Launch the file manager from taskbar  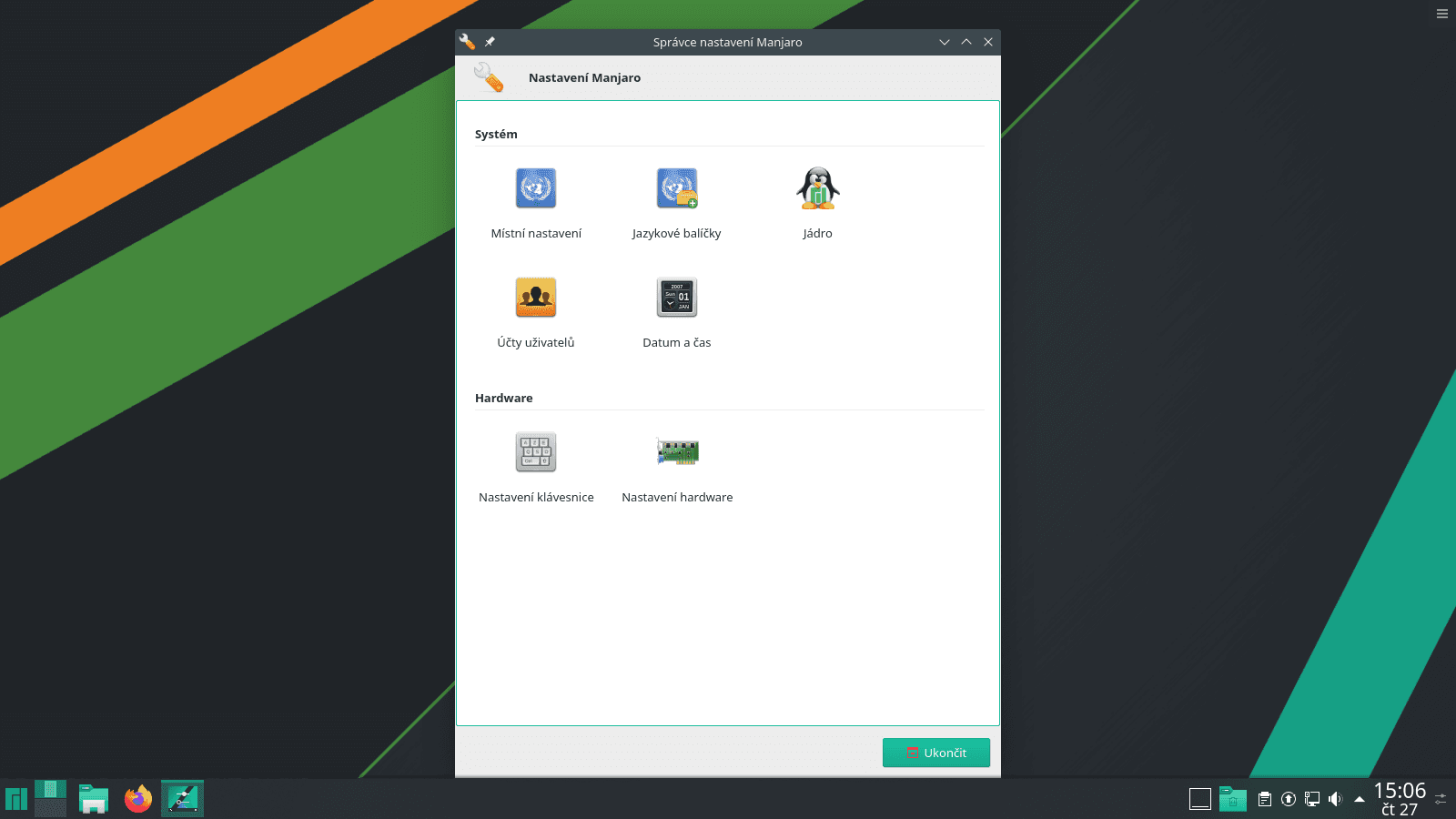[94, 799]
